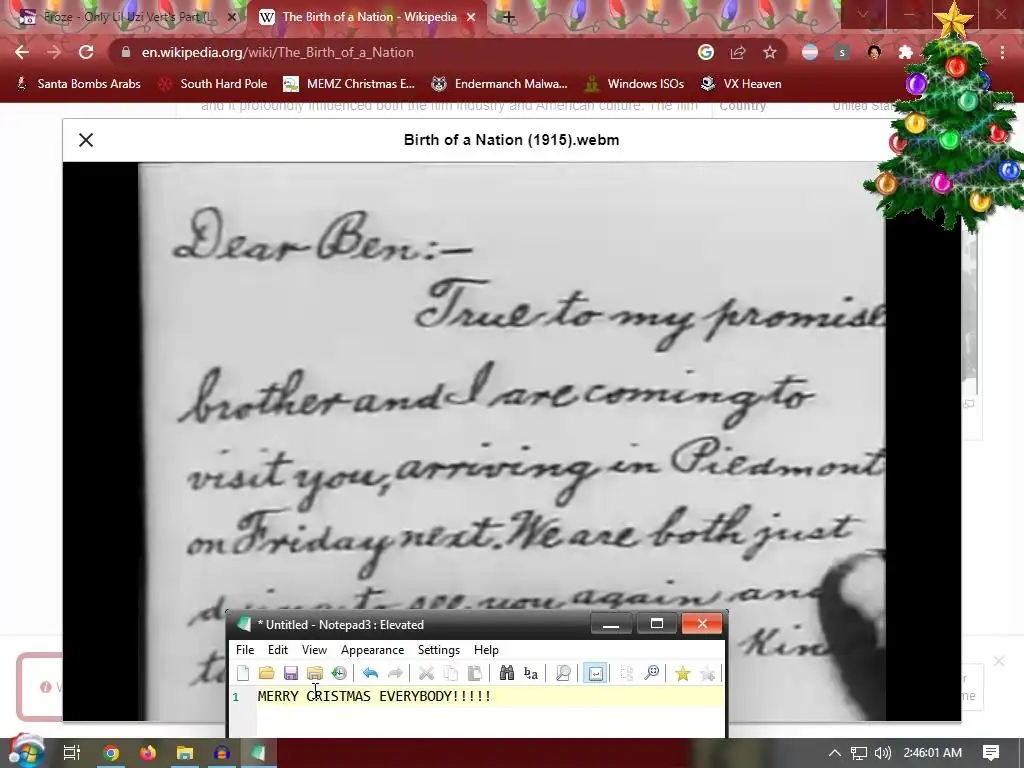Open Replace with the b-to-a icon

coord(531,673)
